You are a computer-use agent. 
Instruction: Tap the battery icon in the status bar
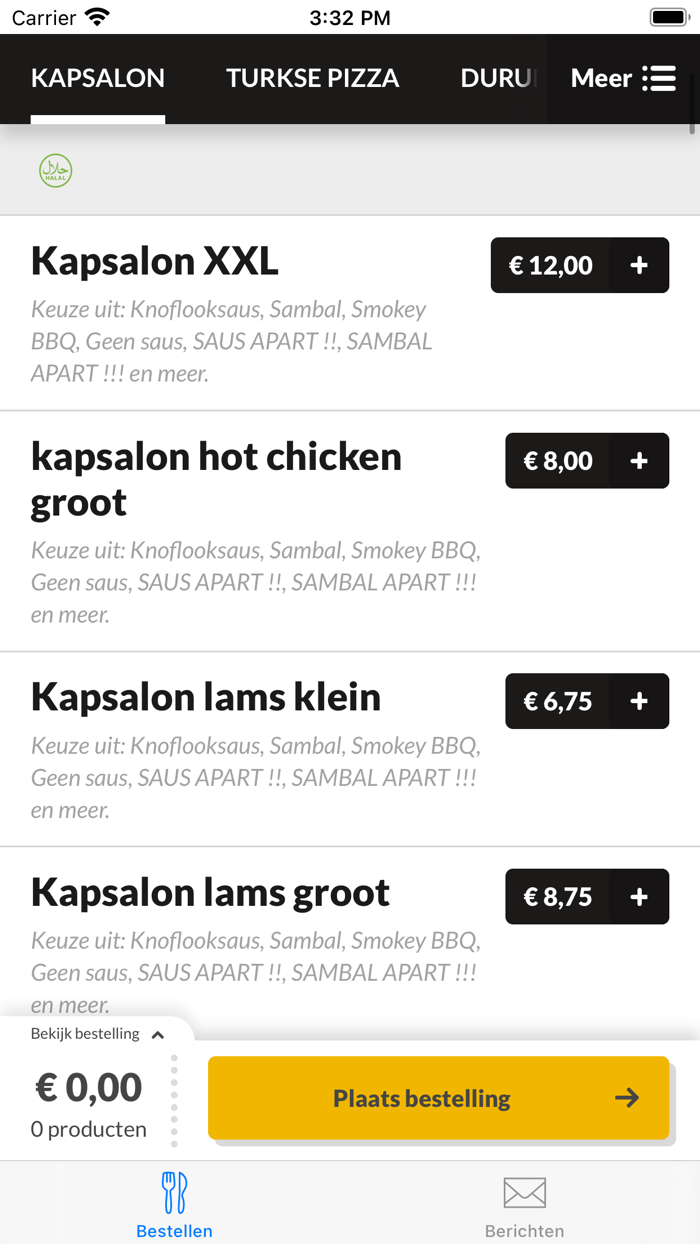[x=666, y=16]
